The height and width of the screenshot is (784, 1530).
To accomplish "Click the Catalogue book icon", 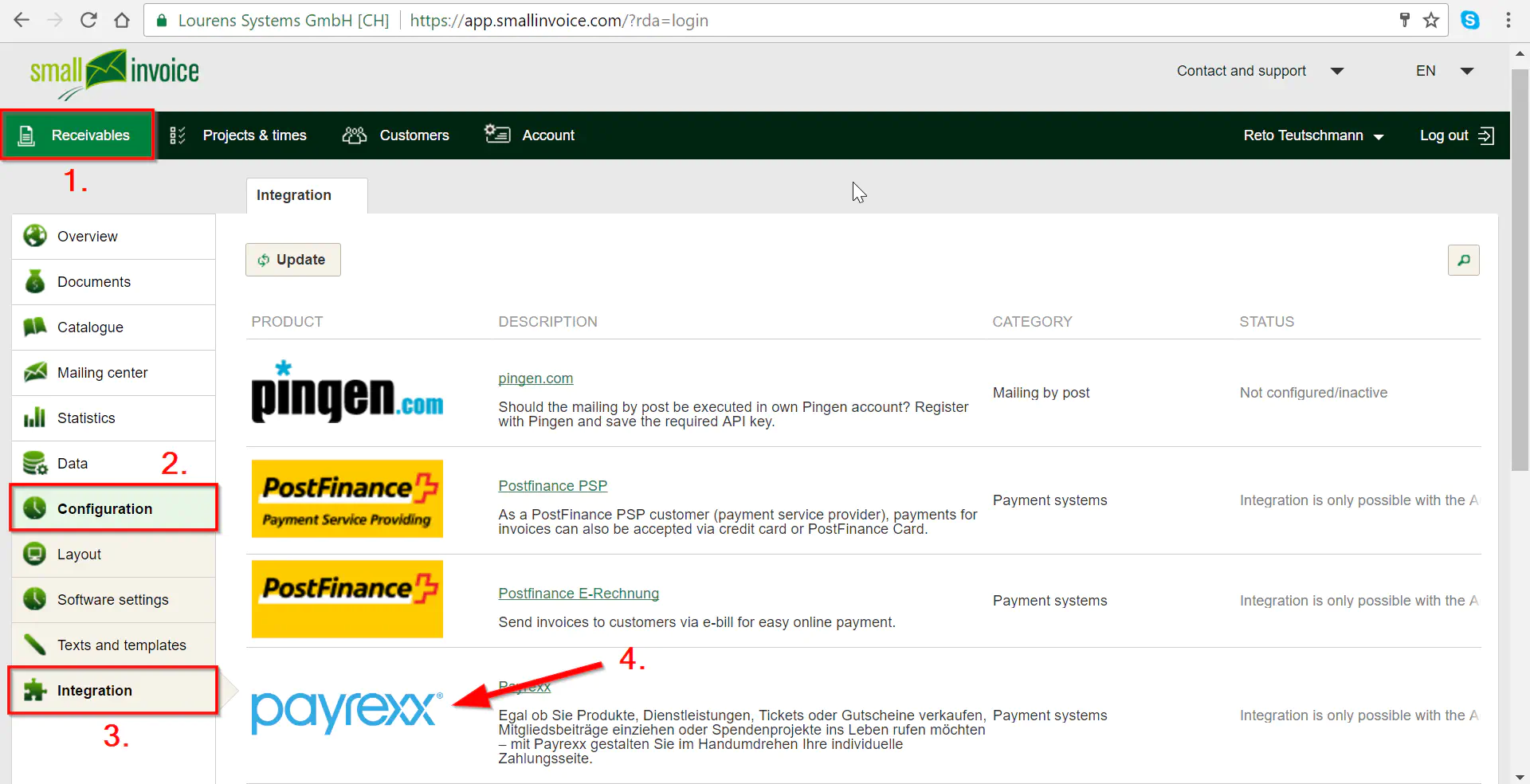I will (34, 327).
